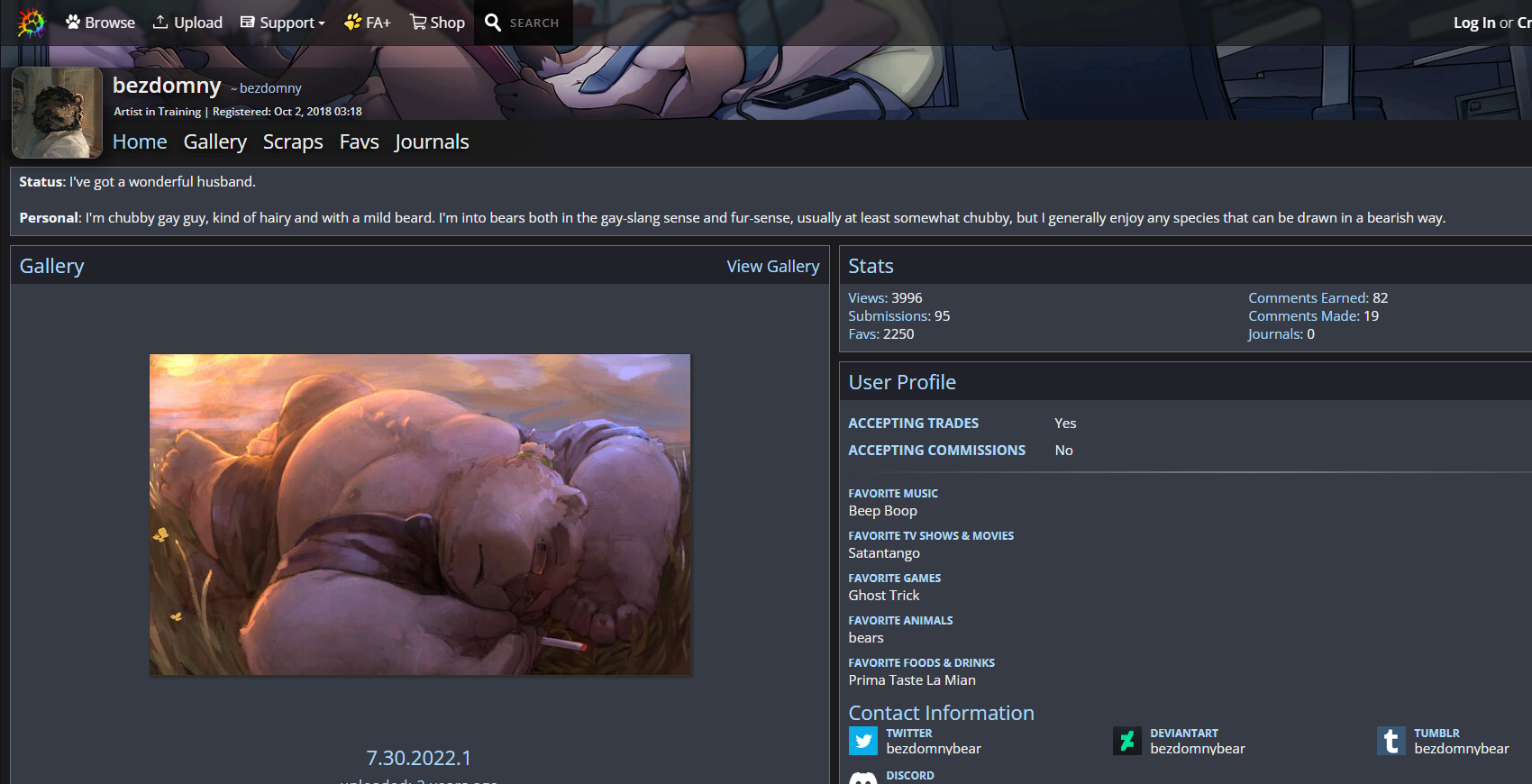1532x784 pixels.
Task: Open the Shop cart icon
Action: 418,22
